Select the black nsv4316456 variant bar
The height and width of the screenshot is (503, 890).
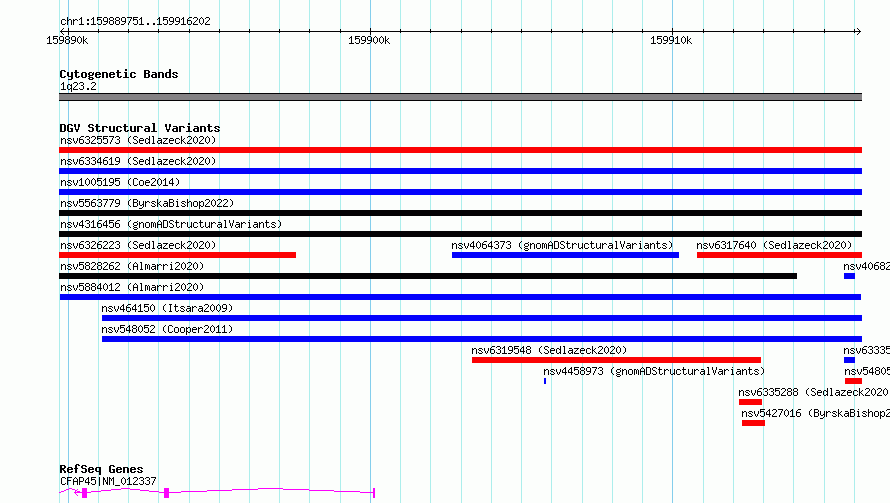[x=460, y=234]
